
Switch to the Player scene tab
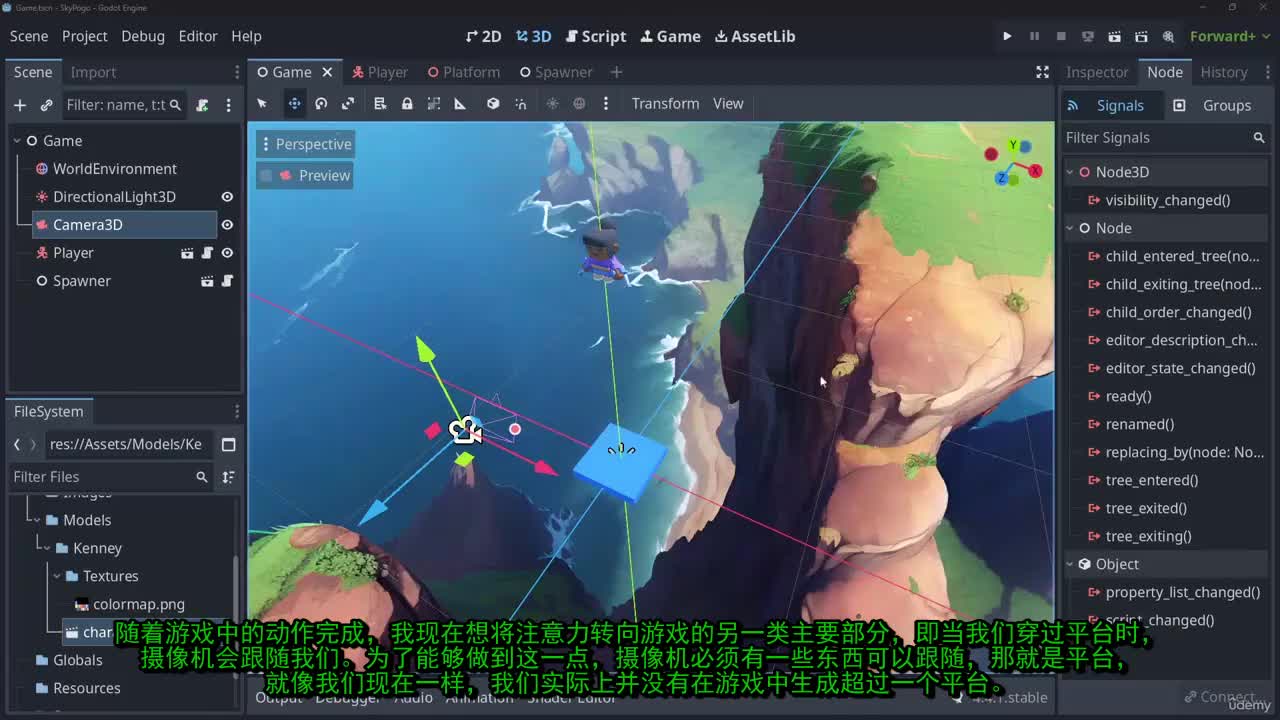coord(380,72)
